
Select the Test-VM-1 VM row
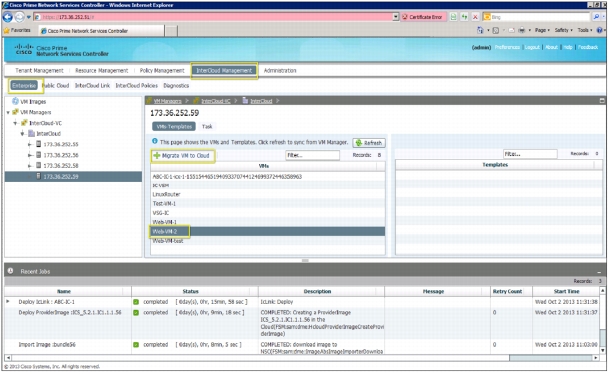click(268, 204)
